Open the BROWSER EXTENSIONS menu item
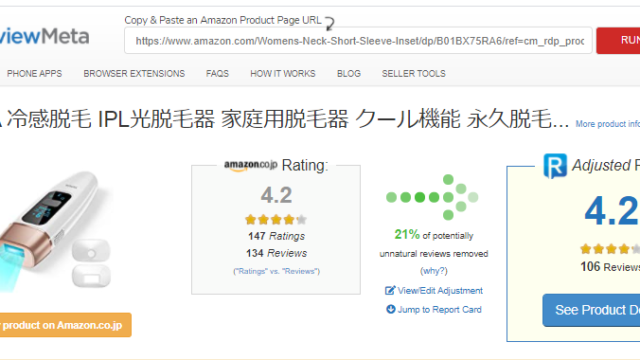640x360 pixels. tap(134, 73)
